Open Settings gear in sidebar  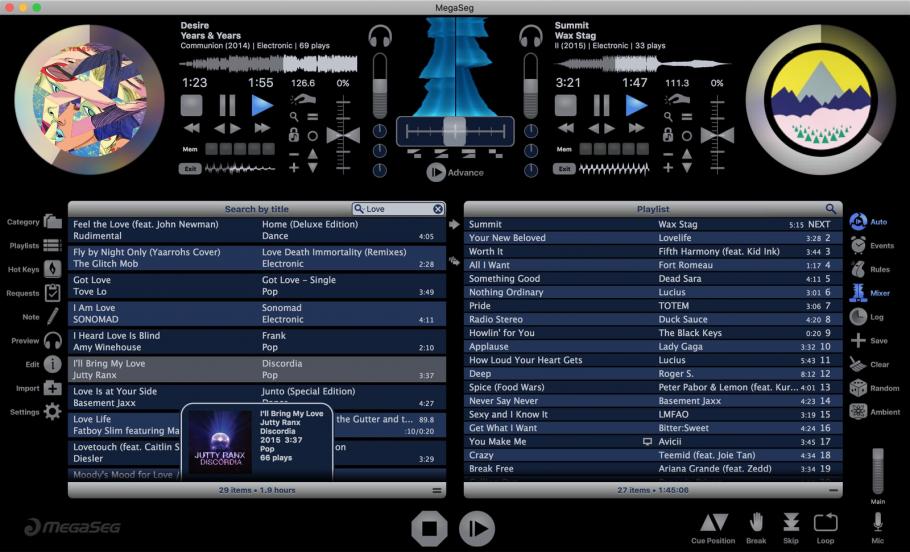[52, 412]
